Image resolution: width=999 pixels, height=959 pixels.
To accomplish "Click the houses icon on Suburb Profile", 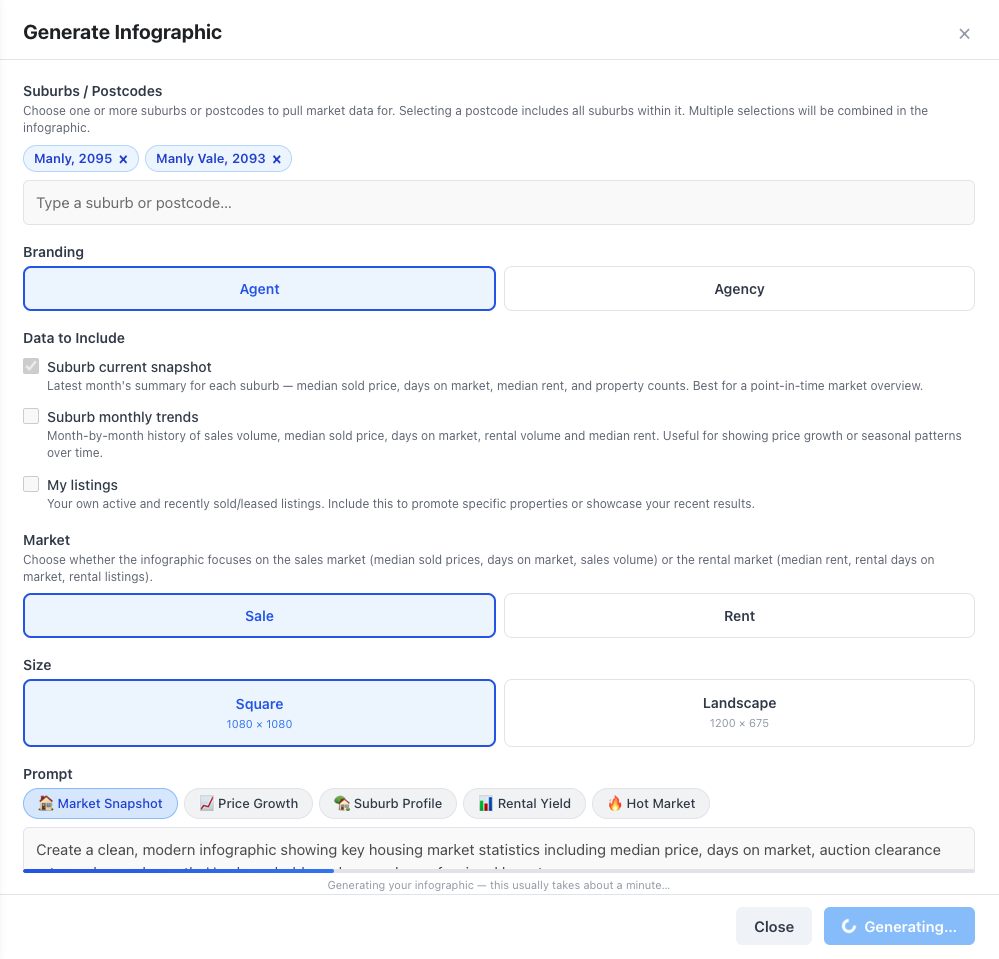I will tap(342, 803).
